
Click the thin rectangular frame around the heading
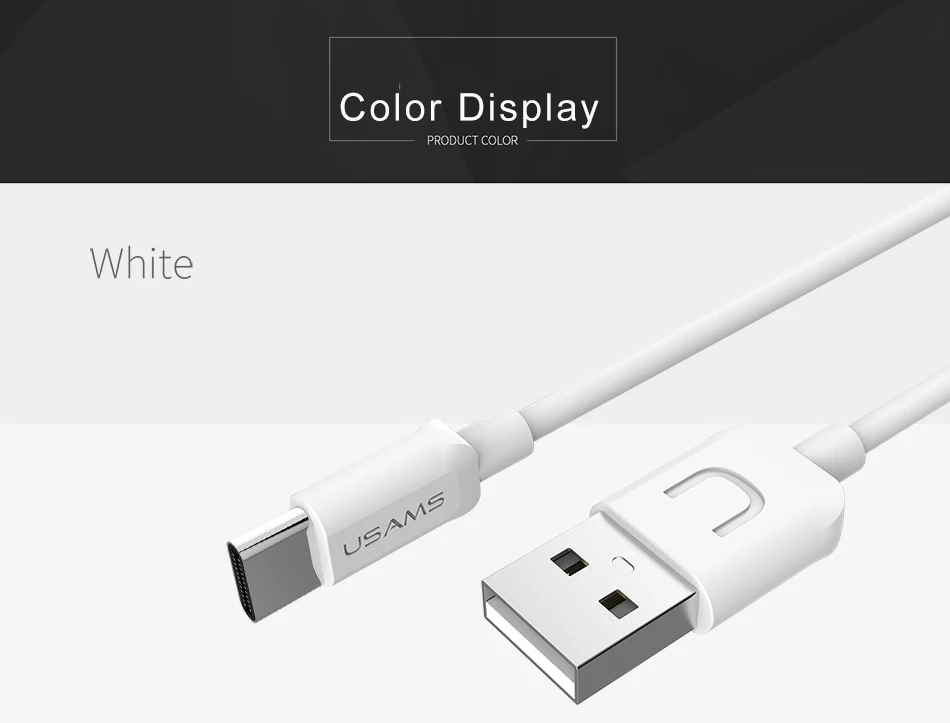point(473,38)
